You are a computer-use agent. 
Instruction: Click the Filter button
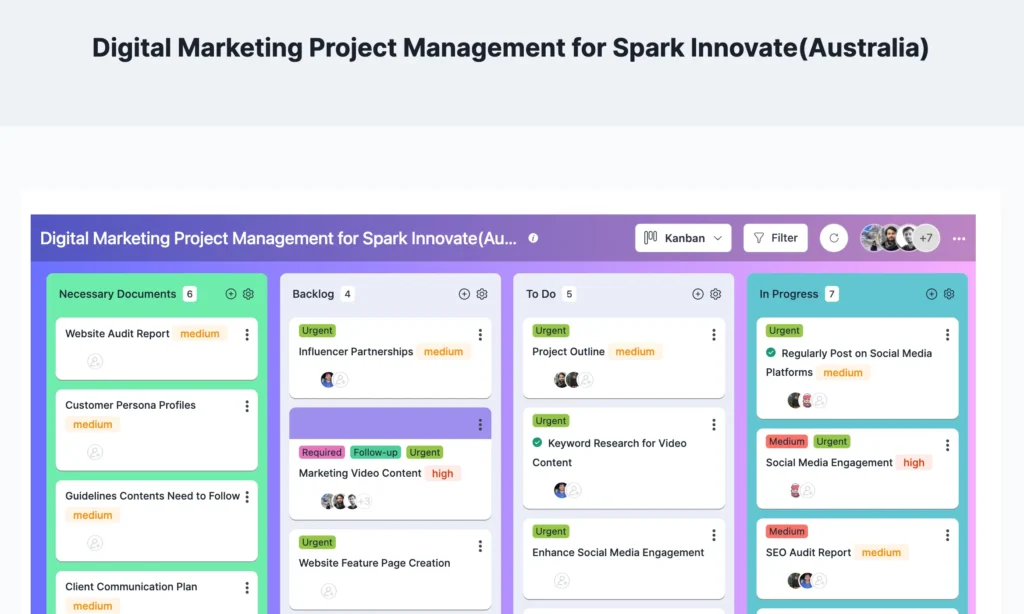[x=775, y=238]
